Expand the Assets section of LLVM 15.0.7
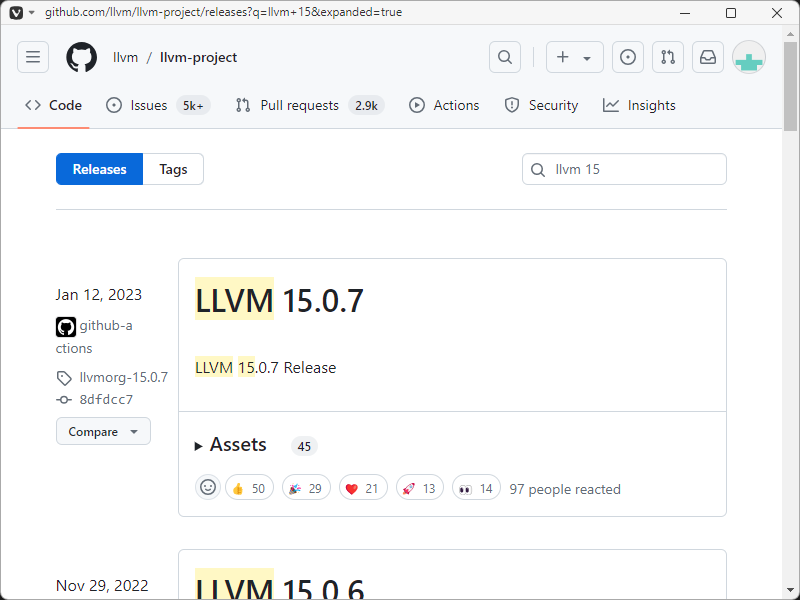The height and width of the screenshot is (600, 800). point(231,445)
